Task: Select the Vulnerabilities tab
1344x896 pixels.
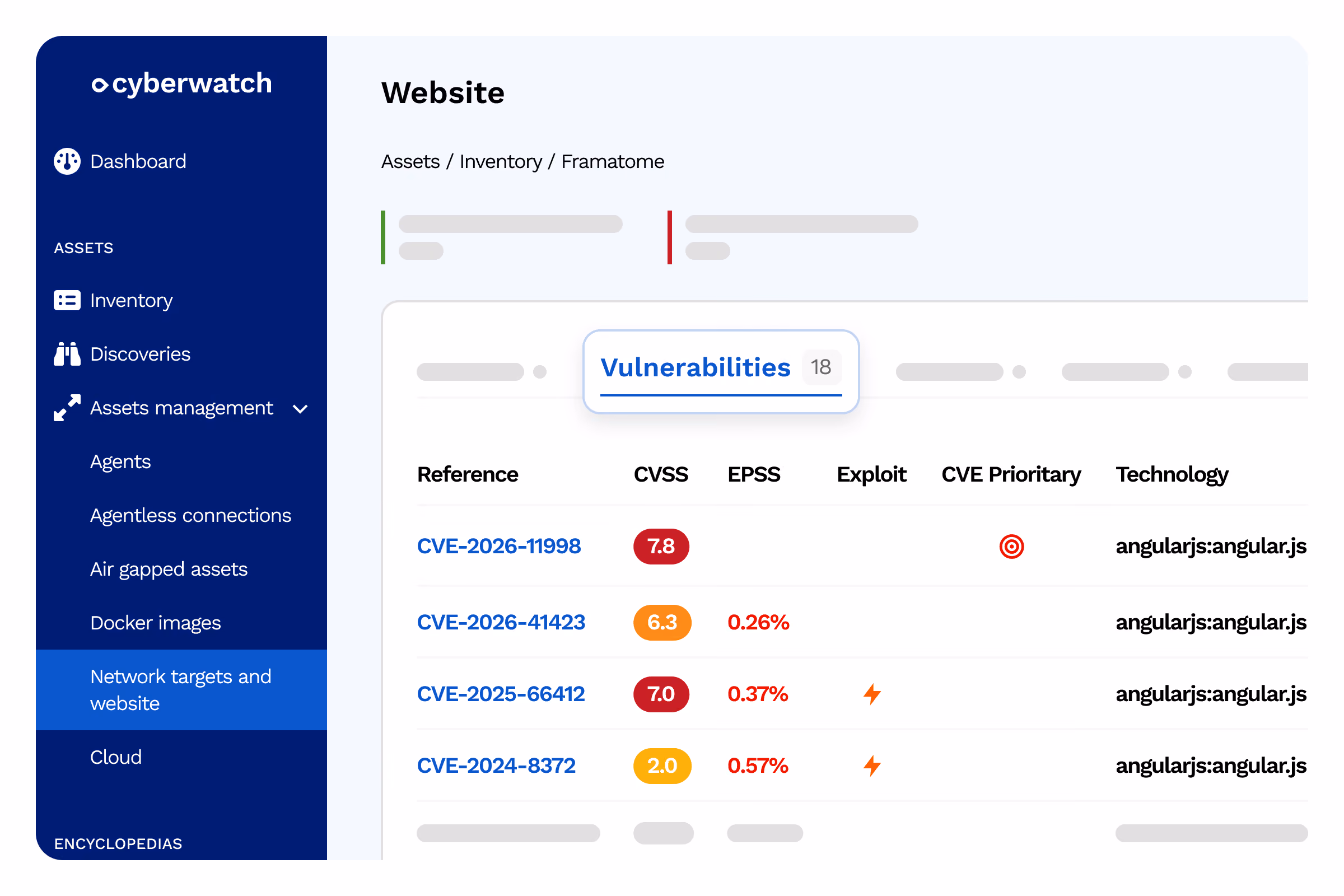Action: [x=721, y=371]
